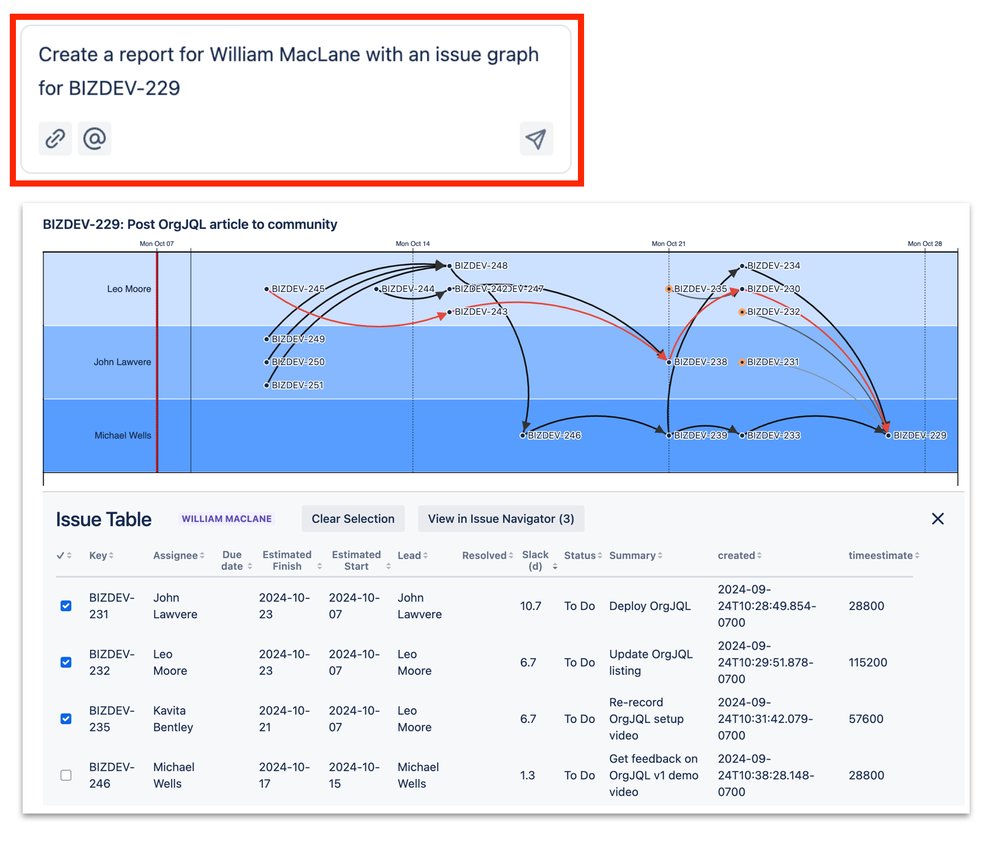This screenshot has width=999, height=845.
Task: Close the Issue Table panel with the X
Action: 938,519
